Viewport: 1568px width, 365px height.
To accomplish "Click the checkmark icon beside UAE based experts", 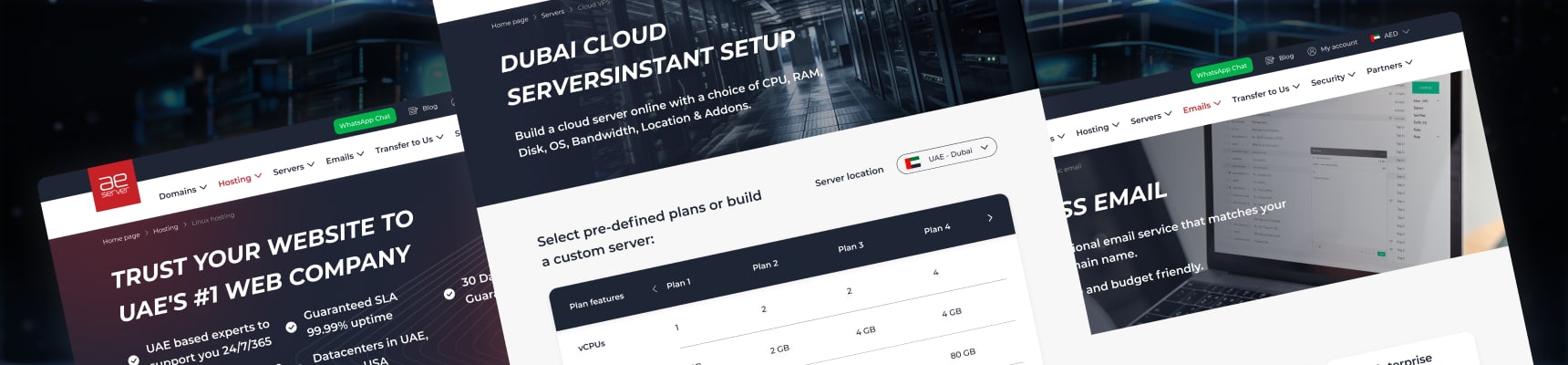I will 134,360.
